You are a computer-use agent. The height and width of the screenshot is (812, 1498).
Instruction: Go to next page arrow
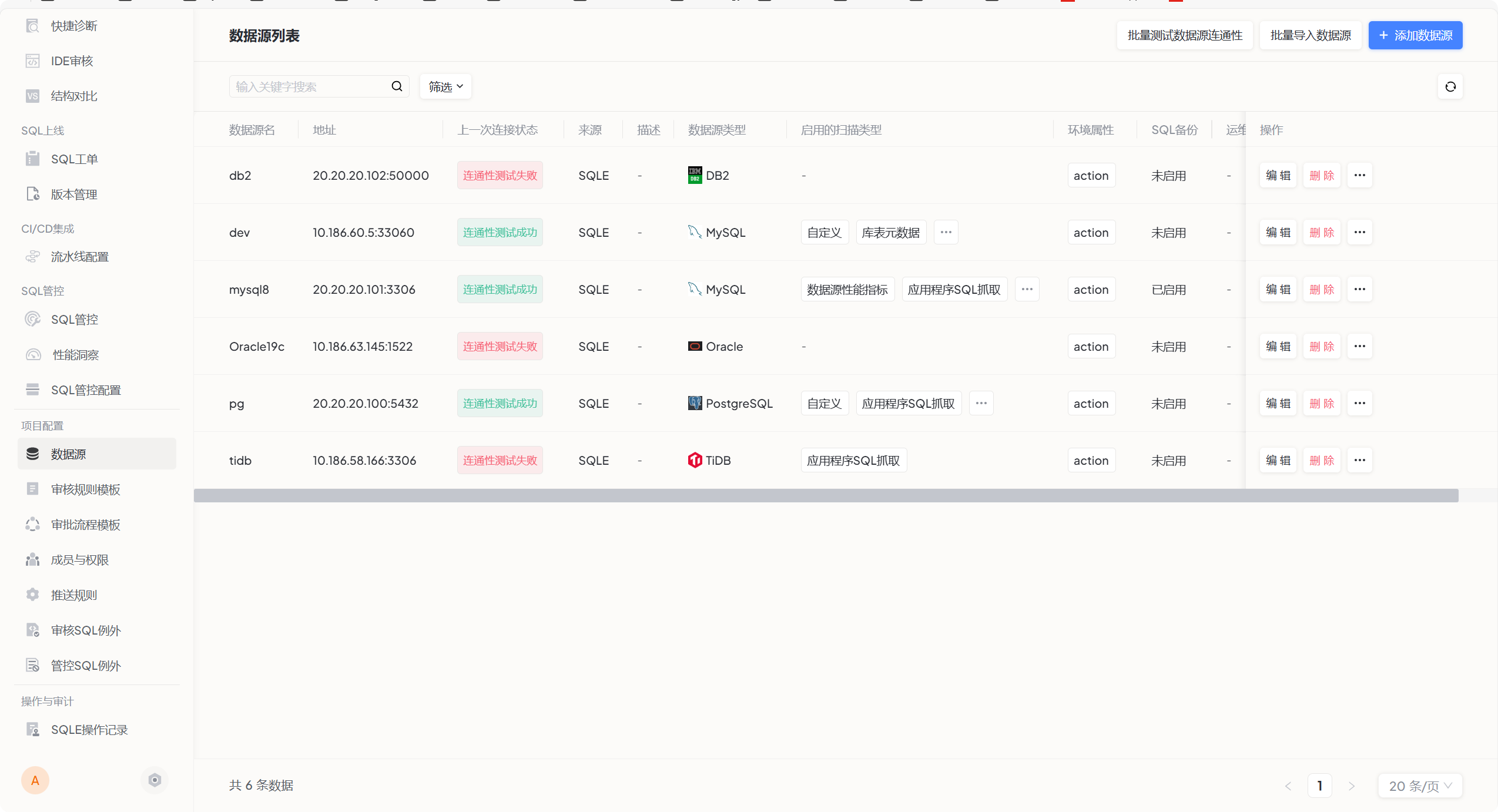pyautogui.click(x=1352, y=786)
